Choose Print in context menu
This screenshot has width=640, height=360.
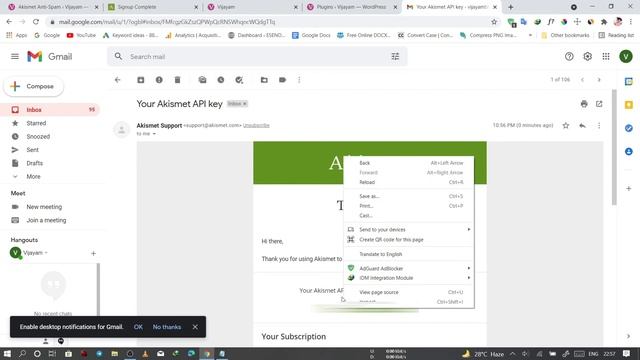point(409,206)
